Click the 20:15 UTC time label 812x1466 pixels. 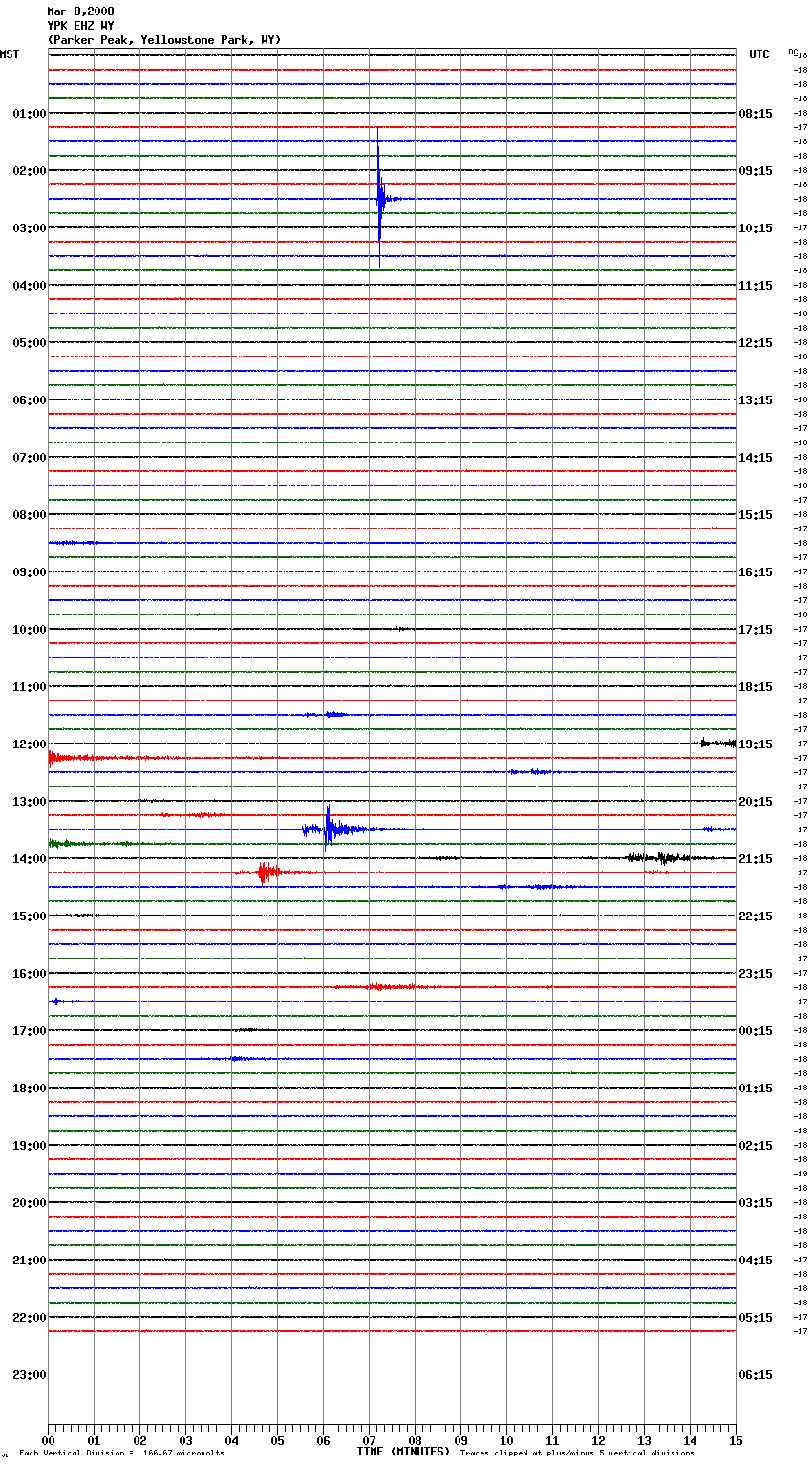point(756,802)
